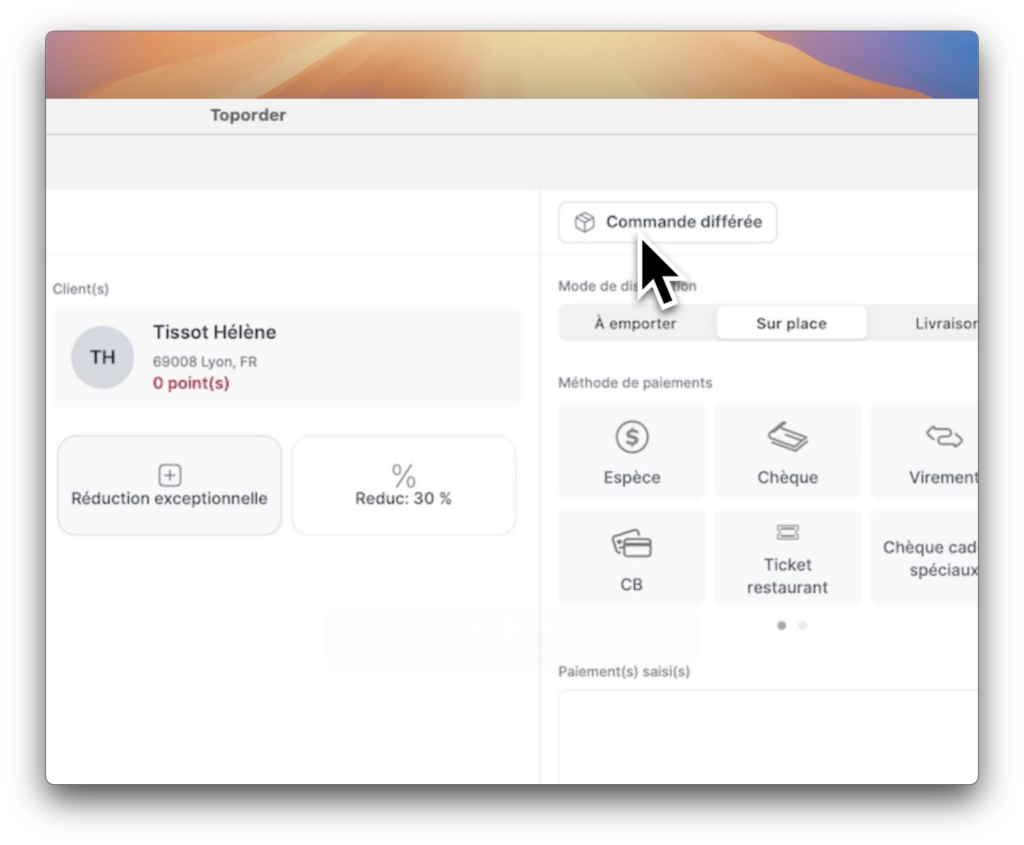Choose the Chèque payment method
This screenshot has height=845, width=1024.
click(787, 438)
